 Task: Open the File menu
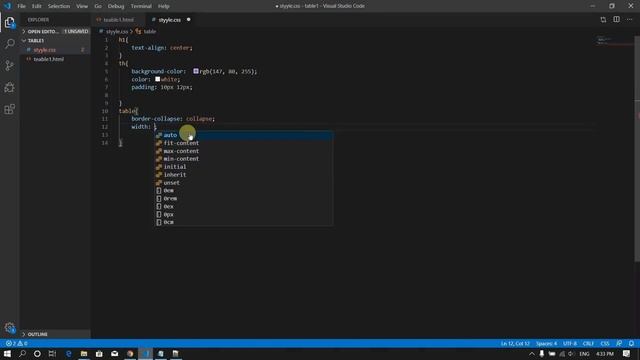[21, 6]
